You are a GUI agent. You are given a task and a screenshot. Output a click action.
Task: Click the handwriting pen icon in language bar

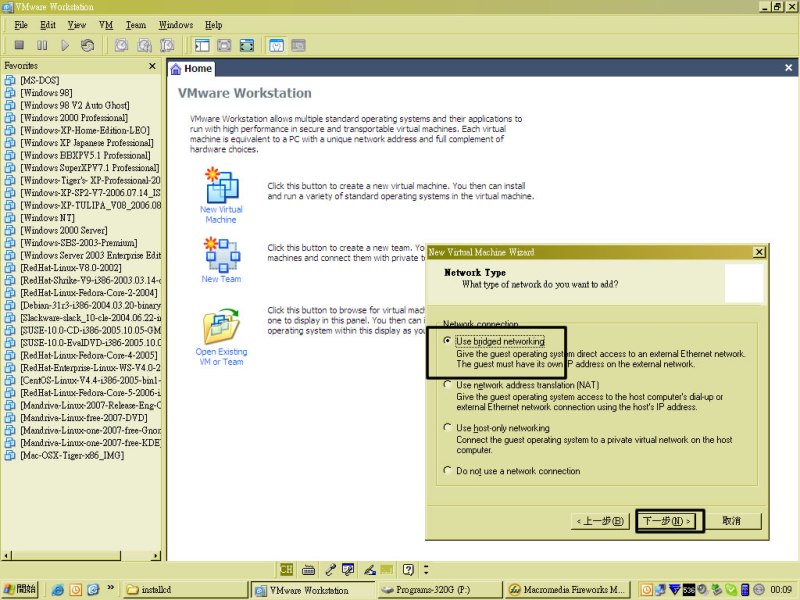pyautogui.click(x=370, y=569)
